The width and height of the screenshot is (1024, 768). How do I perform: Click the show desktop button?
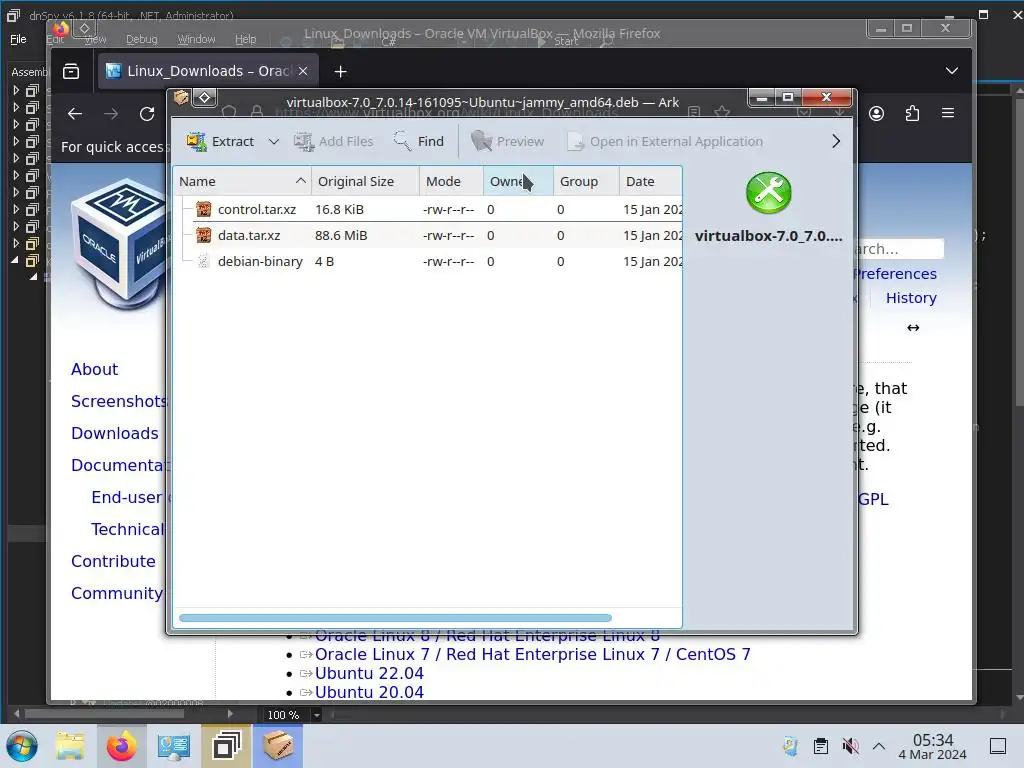(x=998, y=746)
